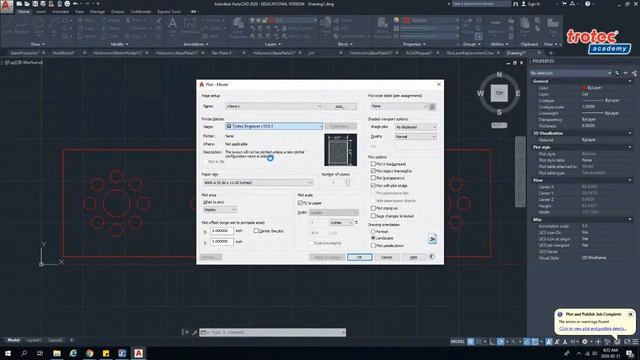Click the TOP face of the ViewCube

499,93
